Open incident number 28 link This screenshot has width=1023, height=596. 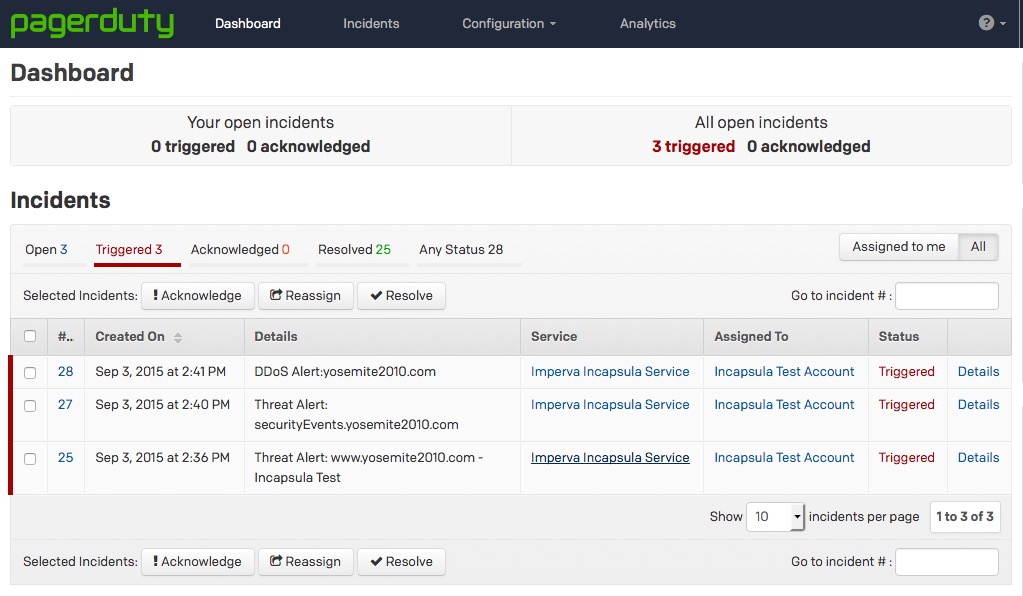65,372
